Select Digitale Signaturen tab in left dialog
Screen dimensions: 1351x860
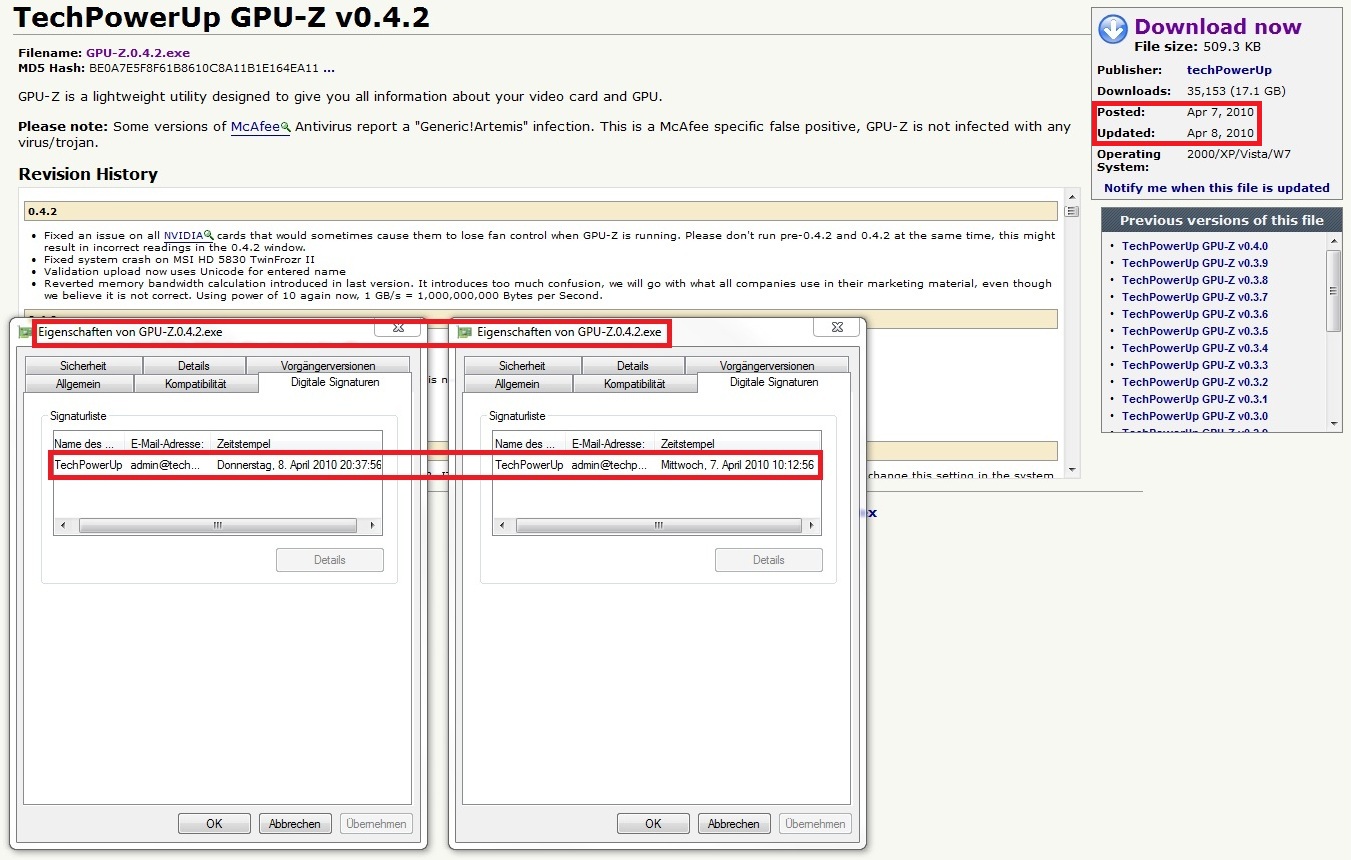click(335, 382)
